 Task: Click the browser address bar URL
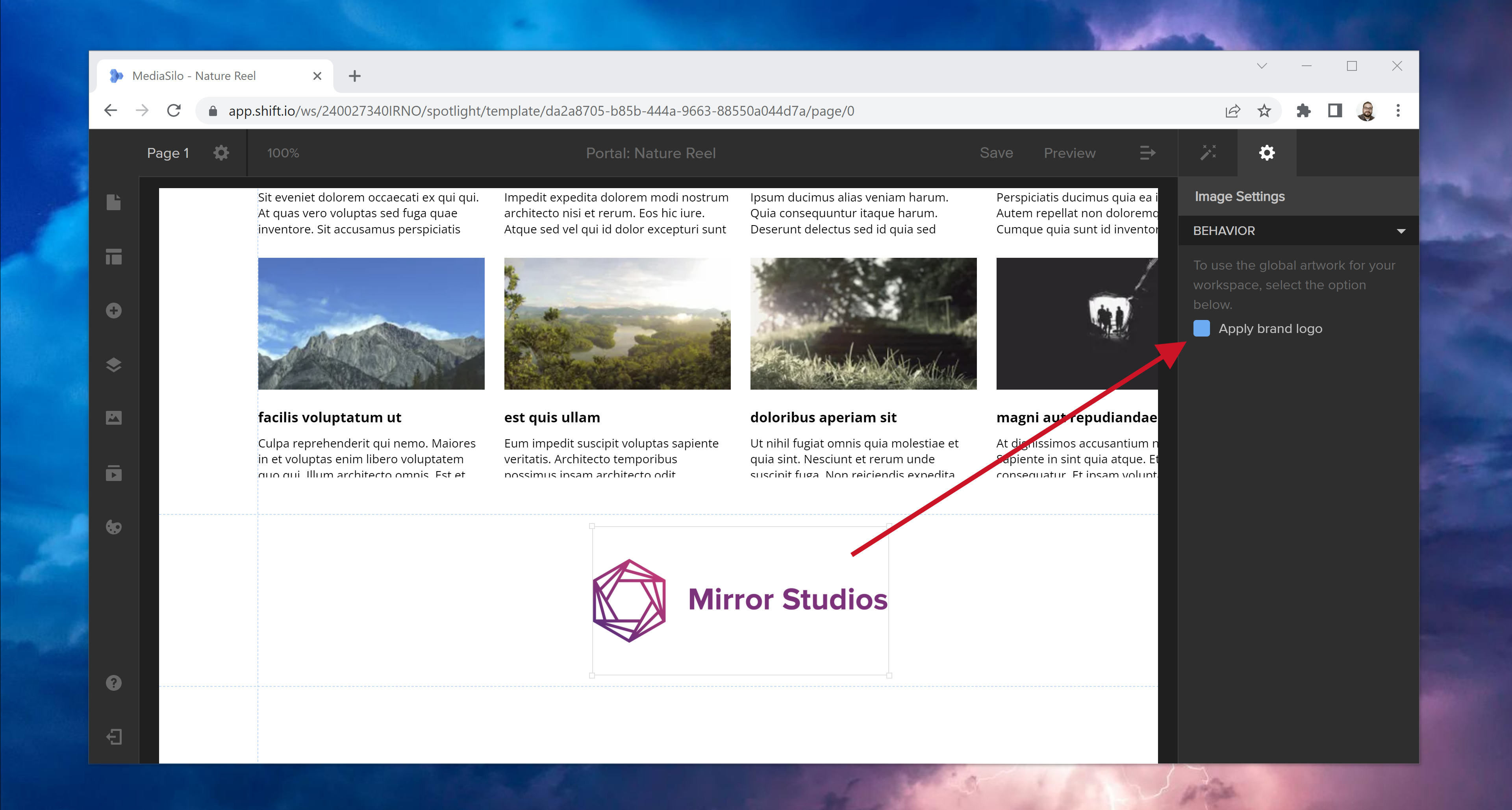pyautogui.click(x=541, y=111)
